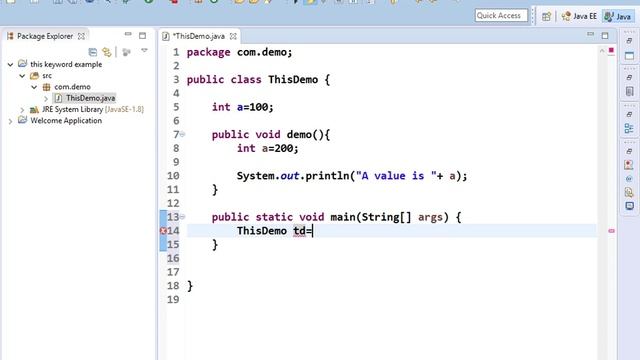The height and width of the screenshot is (360, 640).
Task: Open the Declaration view icon in the right trim
Action: (629, 192)
